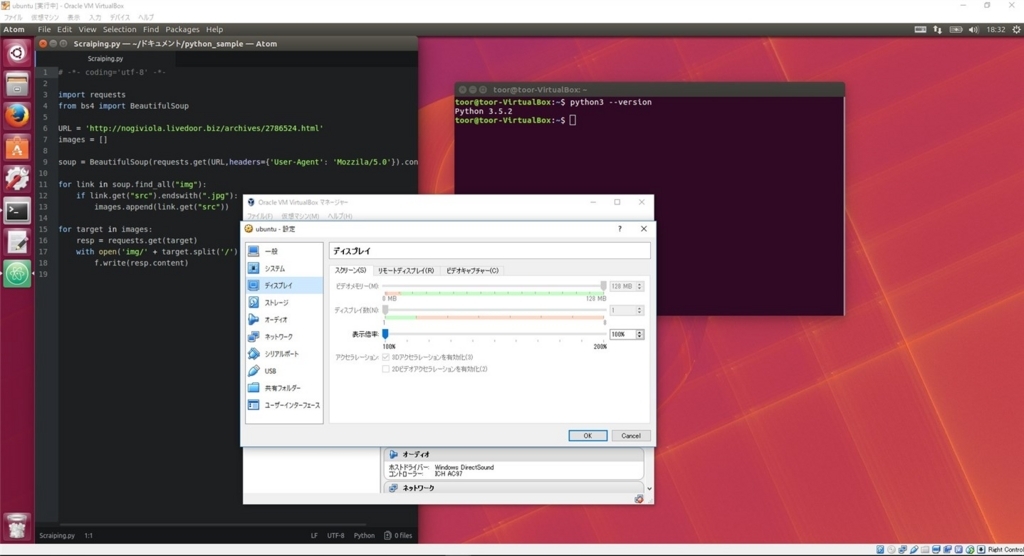Click the terminal window title bar
Screen dimensions: 1024x556
click(649, 90)
